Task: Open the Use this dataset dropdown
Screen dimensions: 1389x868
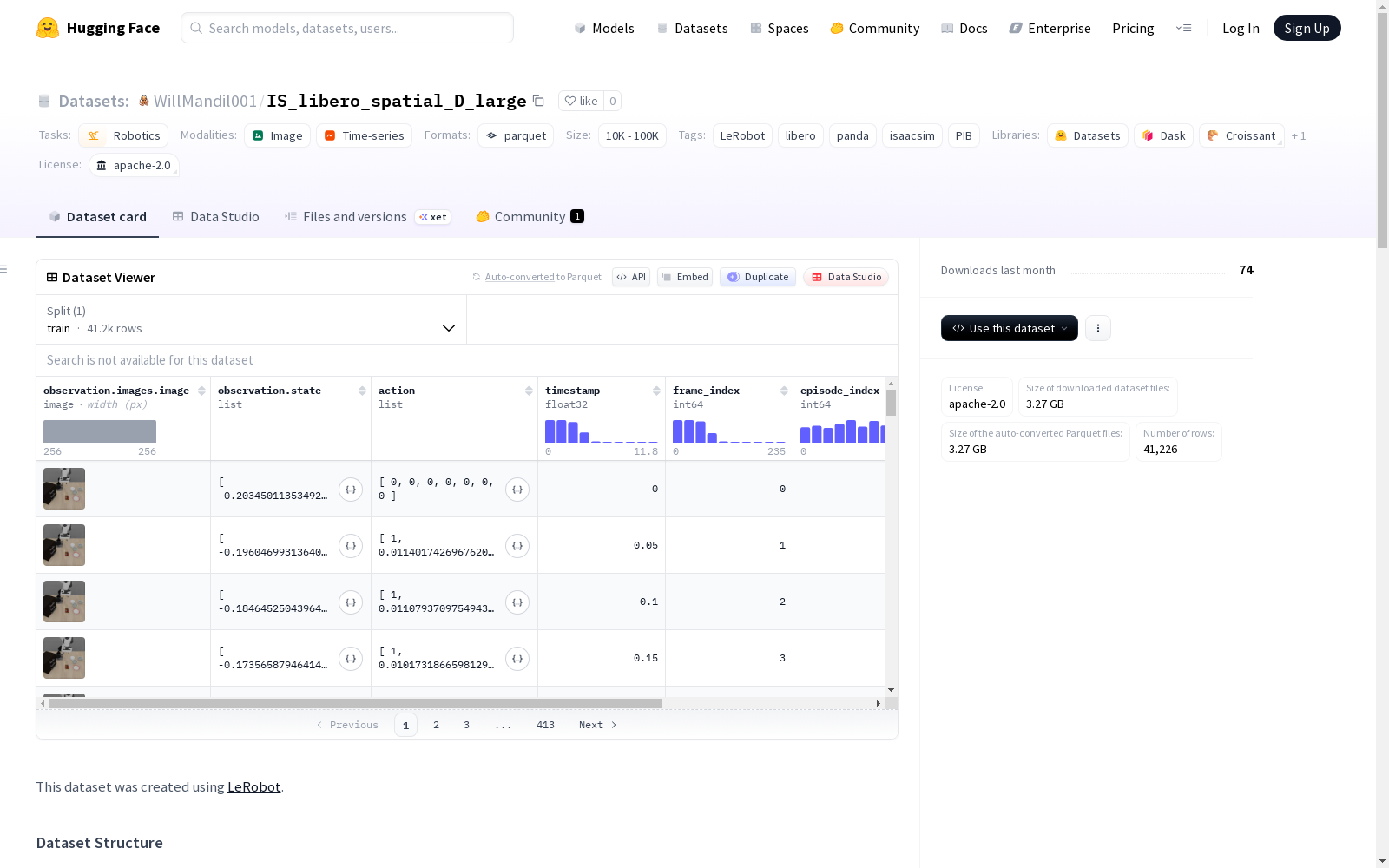Action: 1010,328
